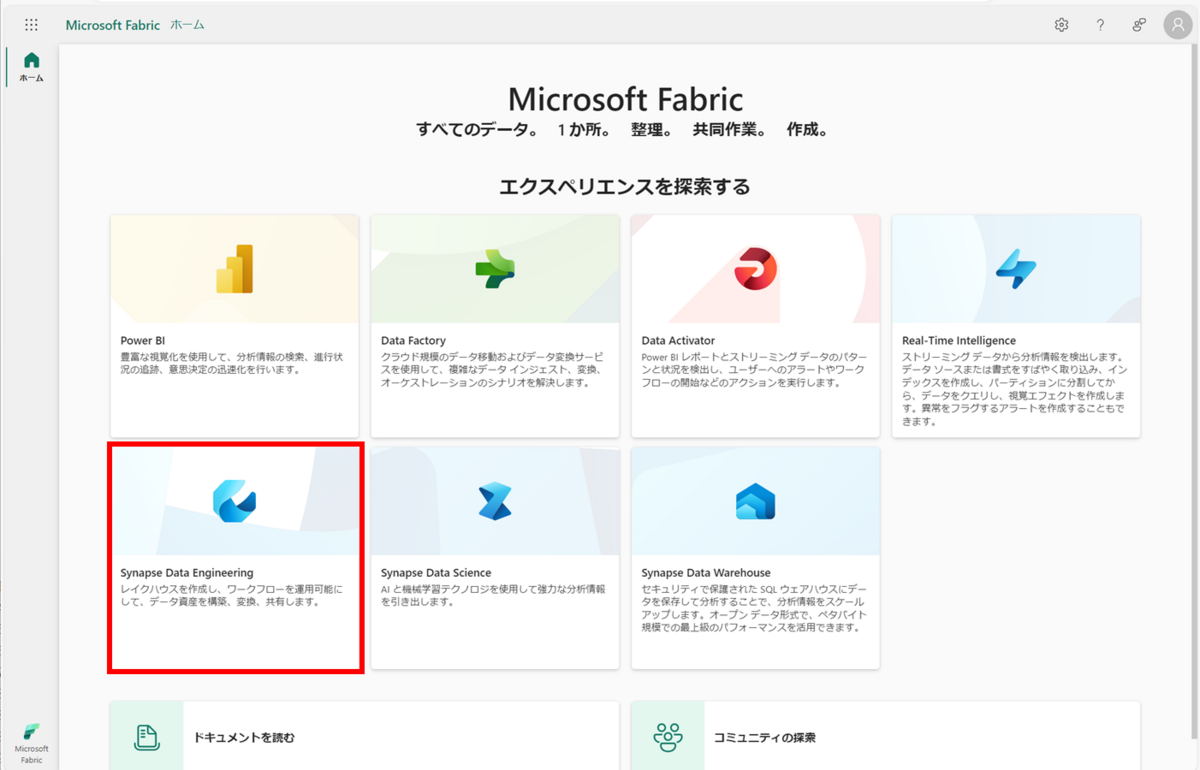Click the Power BI description text
1200x770 pixels.
pos(233,363)
